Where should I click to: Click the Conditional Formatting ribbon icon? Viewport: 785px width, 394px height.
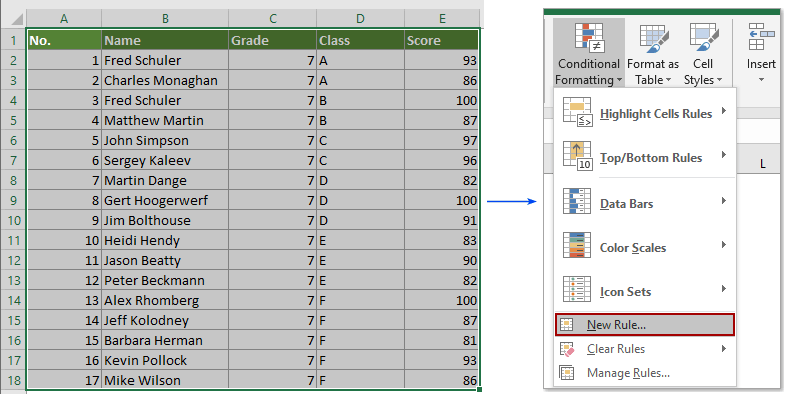(x=589, y=38)
